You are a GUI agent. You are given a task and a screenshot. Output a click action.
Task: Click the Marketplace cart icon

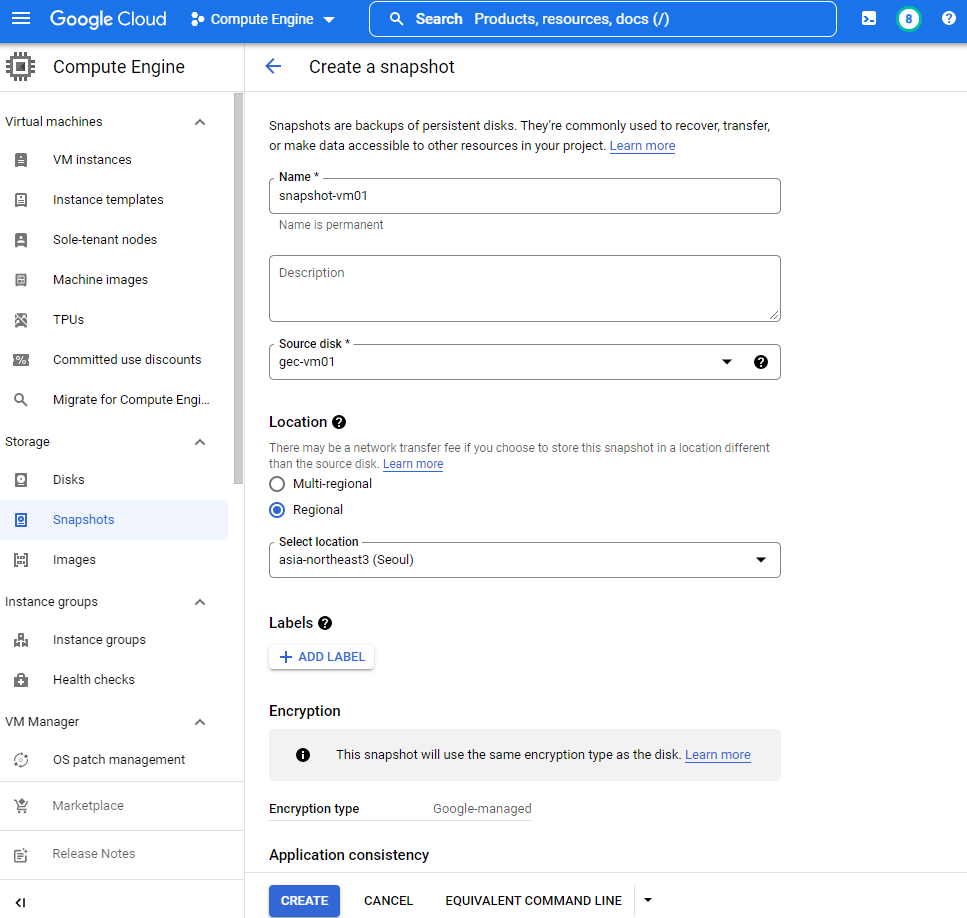click(21, 806)
